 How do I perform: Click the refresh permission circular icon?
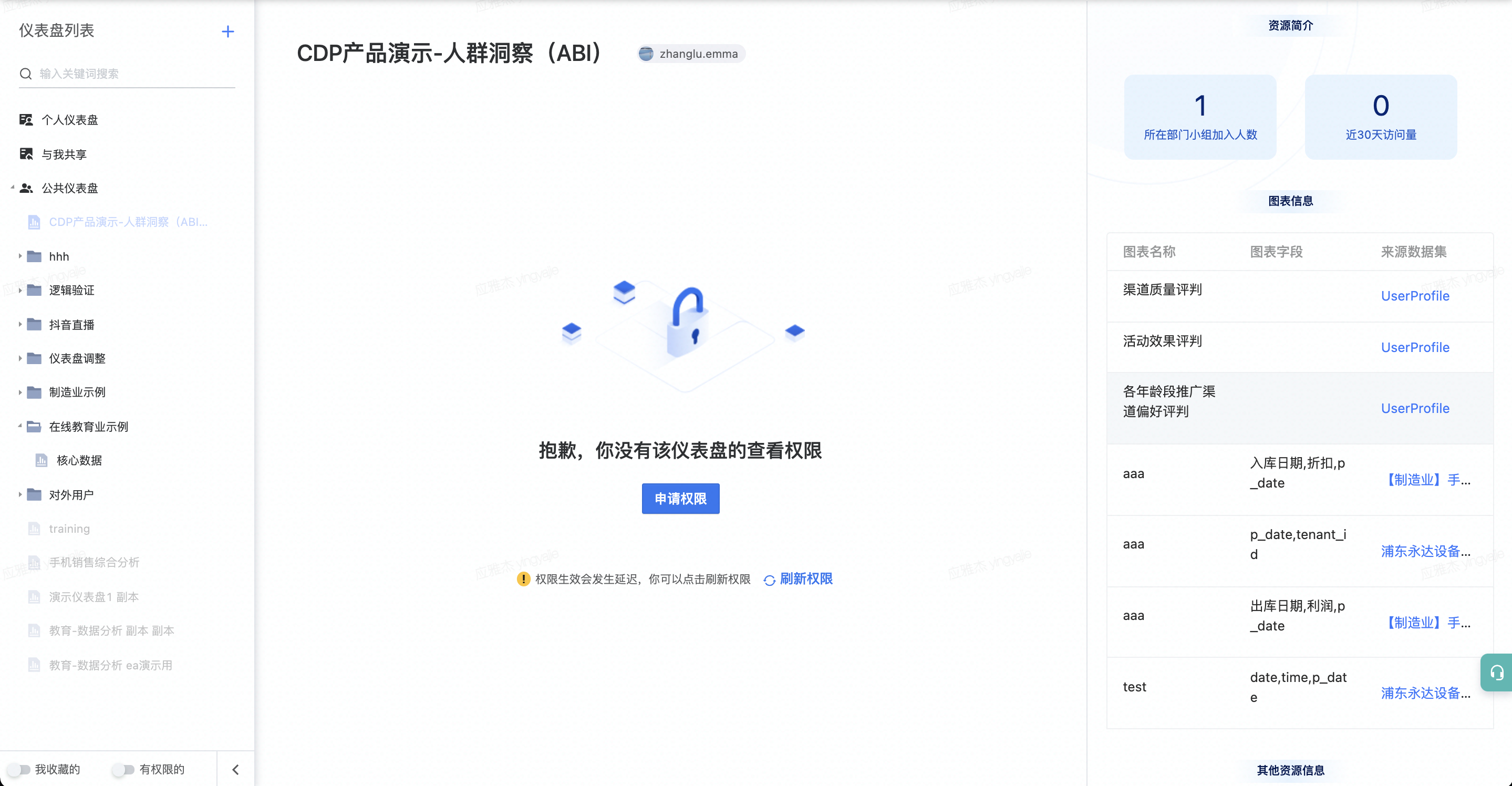coord(769,580)
